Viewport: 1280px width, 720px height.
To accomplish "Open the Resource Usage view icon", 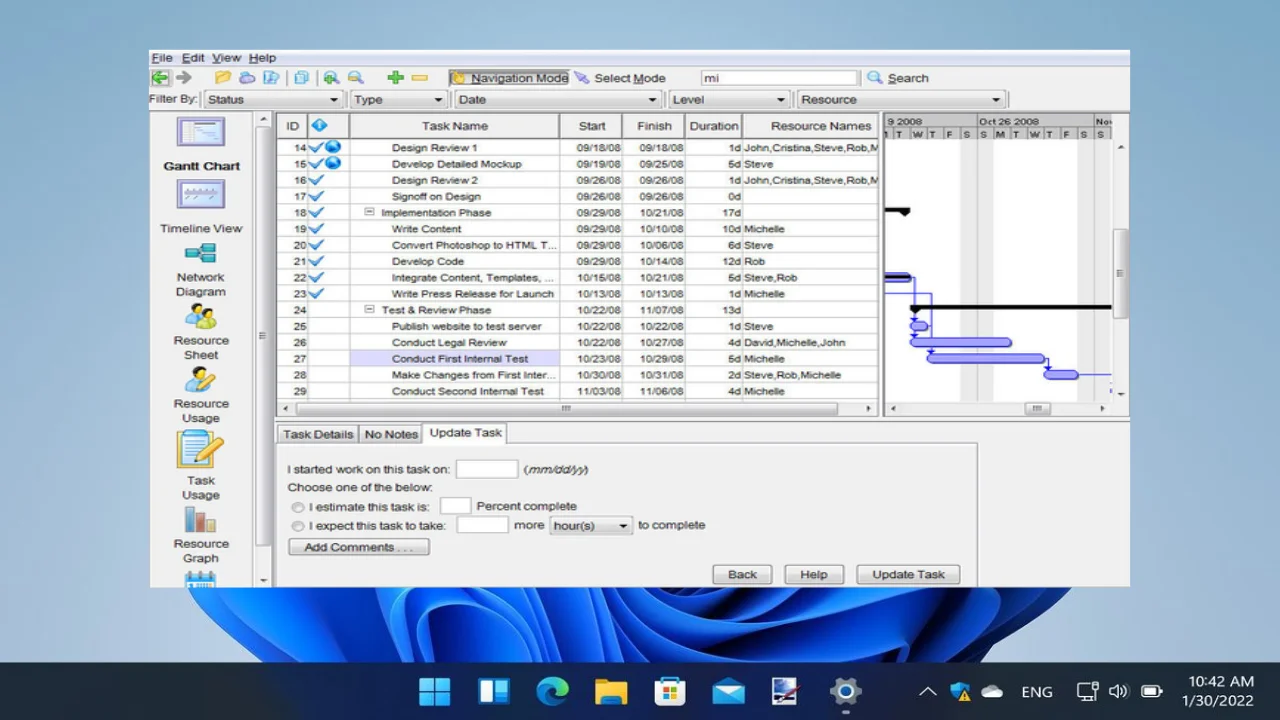I will (x=201, y=380).
